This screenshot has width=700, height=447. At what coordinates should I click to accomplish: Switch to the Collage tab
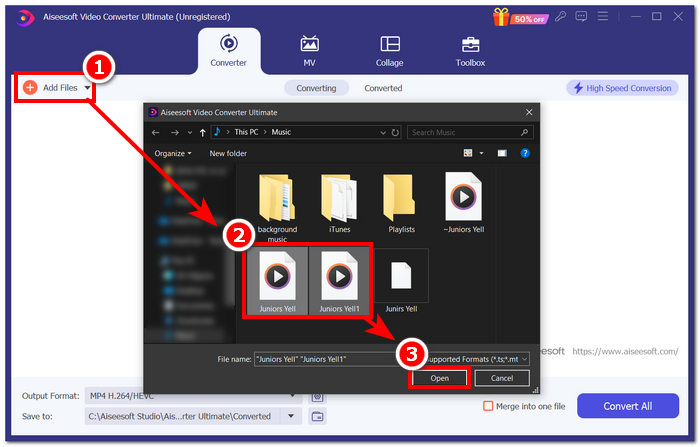coord(389,51)
